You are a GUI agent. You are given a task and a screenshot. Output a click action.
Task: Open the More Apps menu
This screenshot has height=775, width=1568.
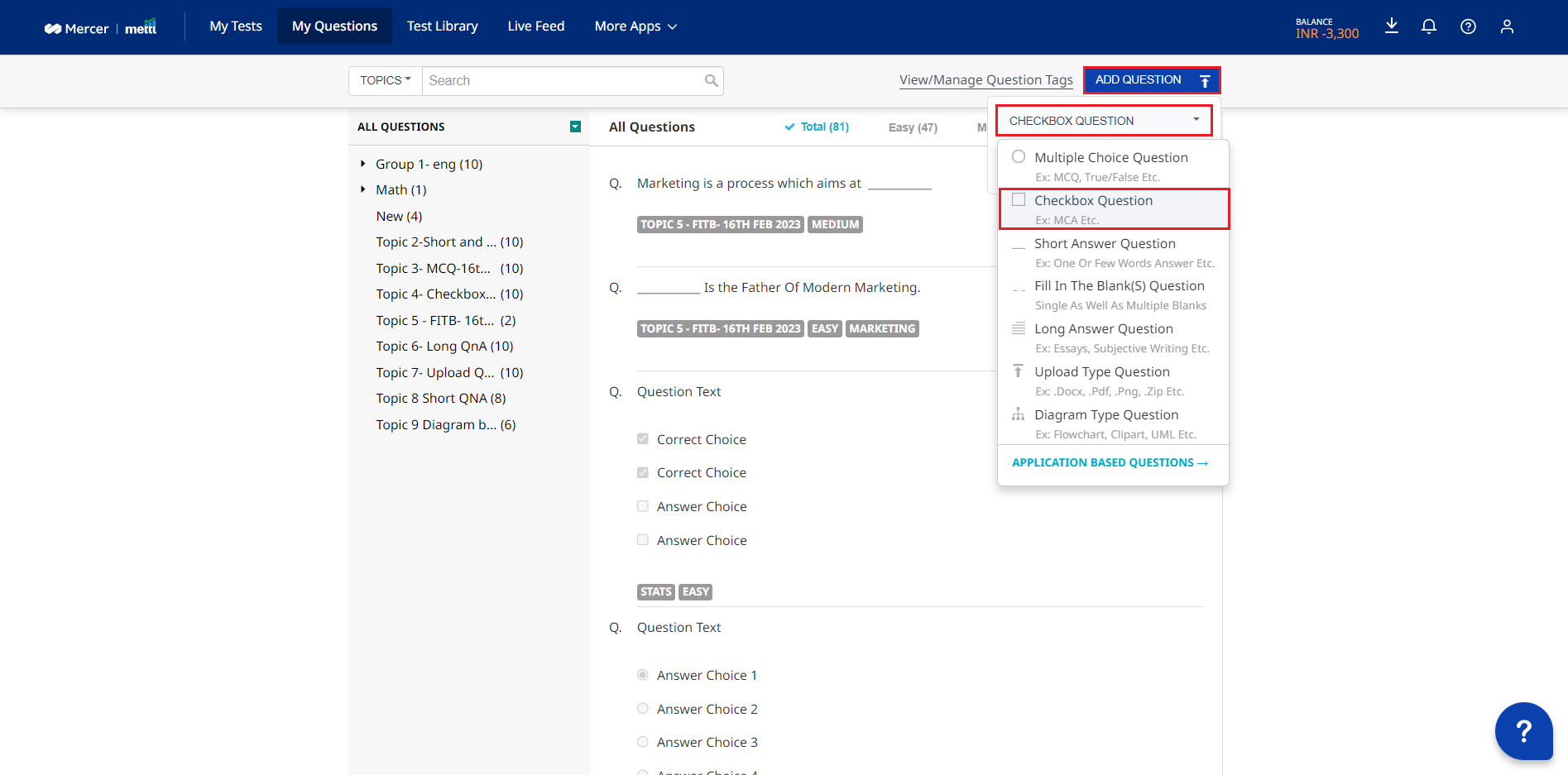(635, 26)
